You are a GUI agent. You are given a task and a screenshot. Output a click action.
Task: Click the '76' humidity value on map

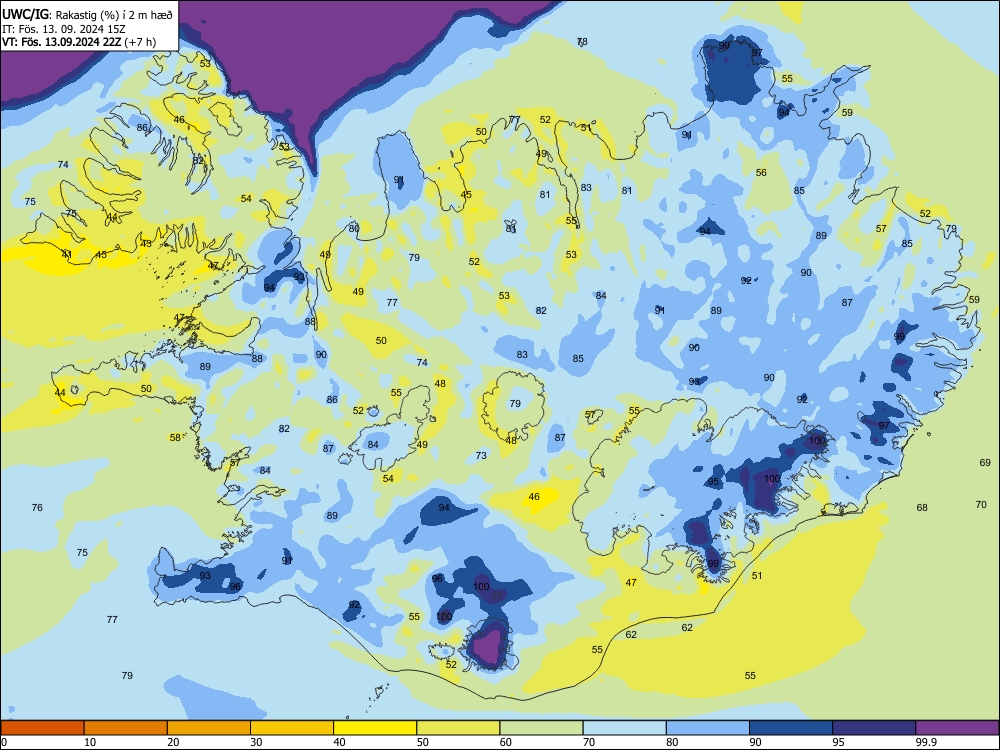coord(37,508)
